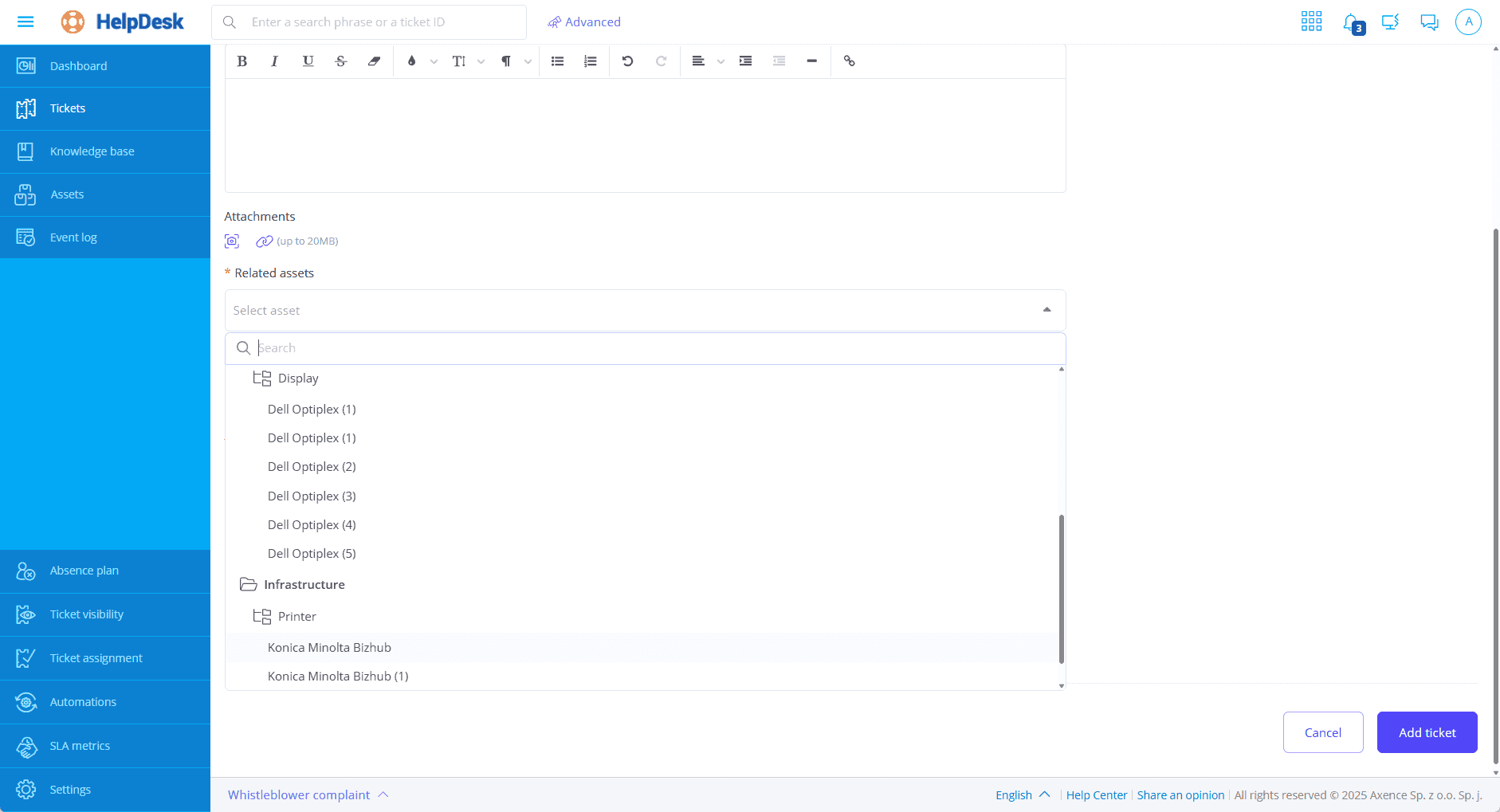Insert a bulleted list
The image size is (1500, 812).
pos(558,61)
